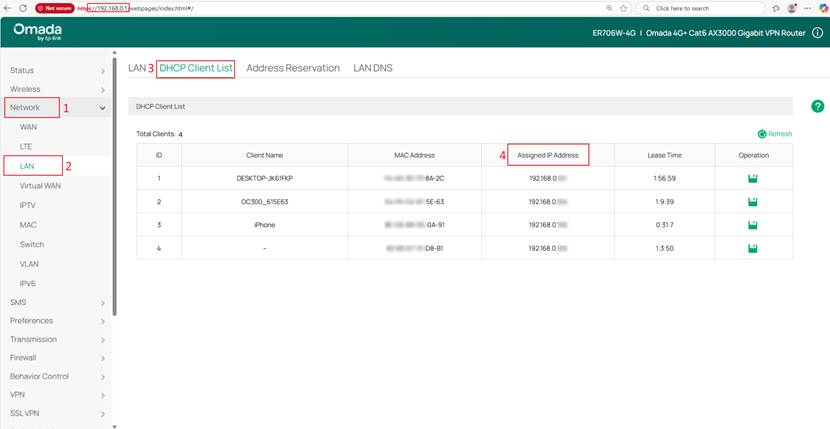Select WAN under Network menu
This screenshot has height=429, width=830.
pos(28,127)
